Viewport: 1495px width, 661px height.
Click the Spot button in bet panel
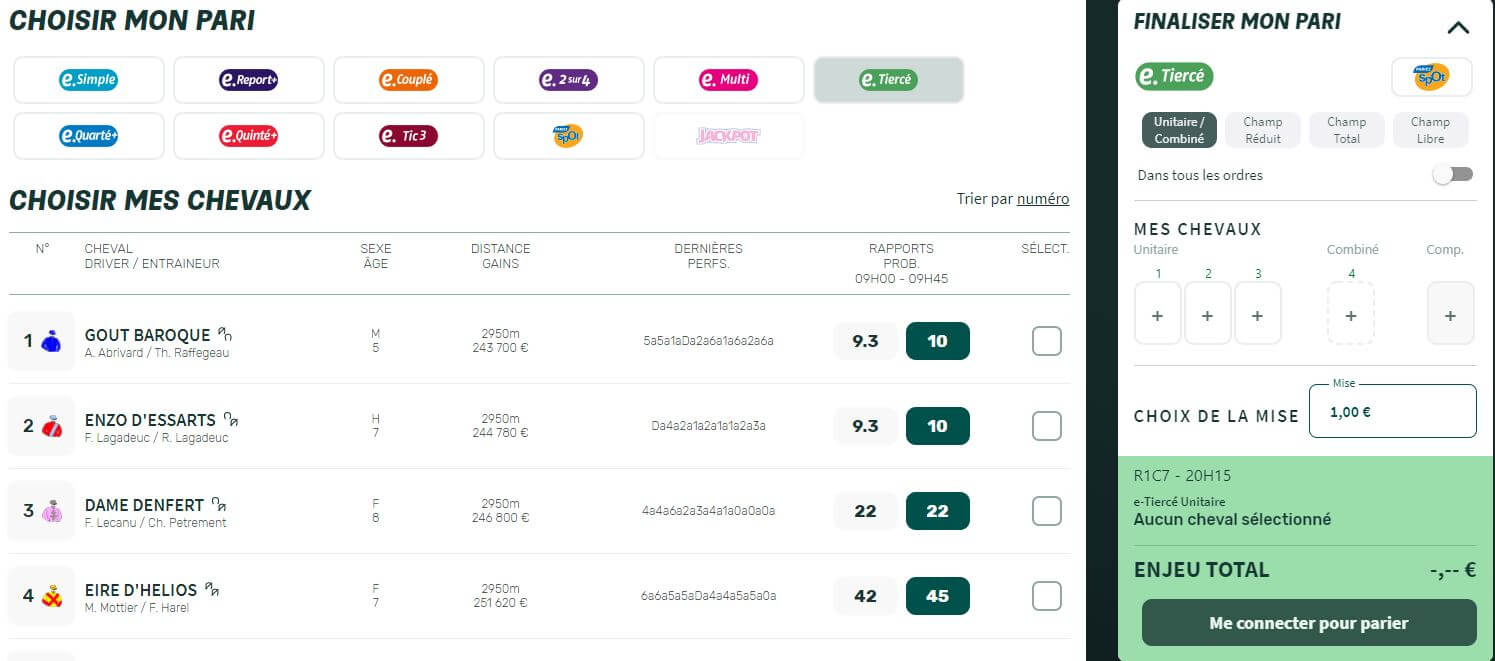1431,77
